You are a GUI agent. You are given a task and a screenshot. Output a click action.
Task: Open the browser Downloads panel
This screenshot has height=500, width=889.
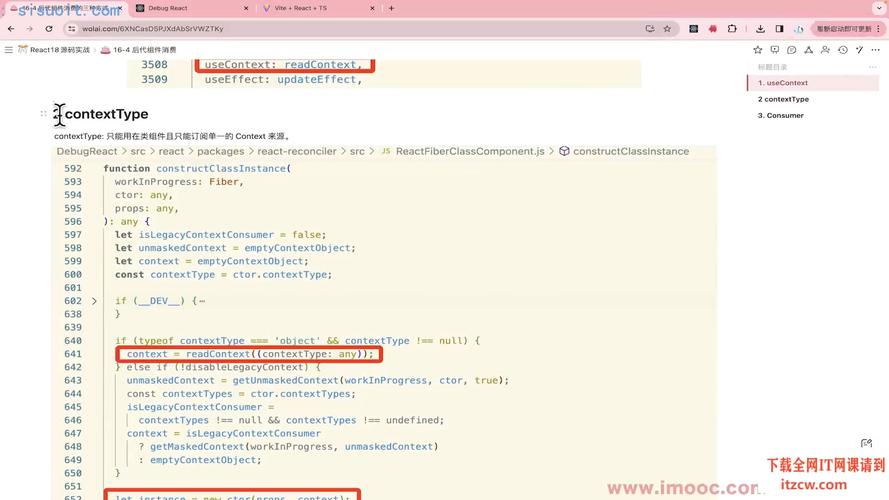760,28
